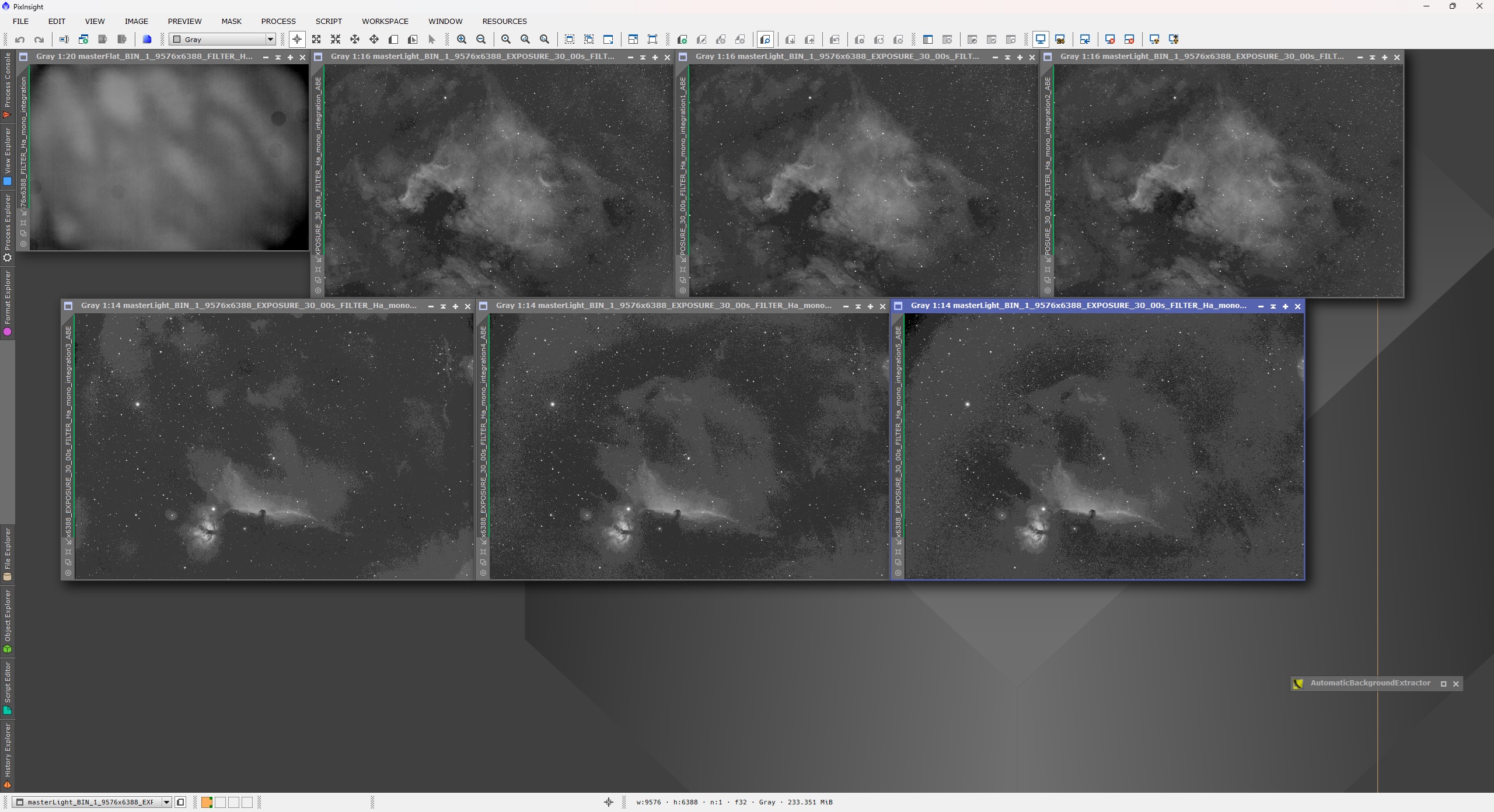Click the Center four-arrow-inward tool icon

[x=355, y=40]
